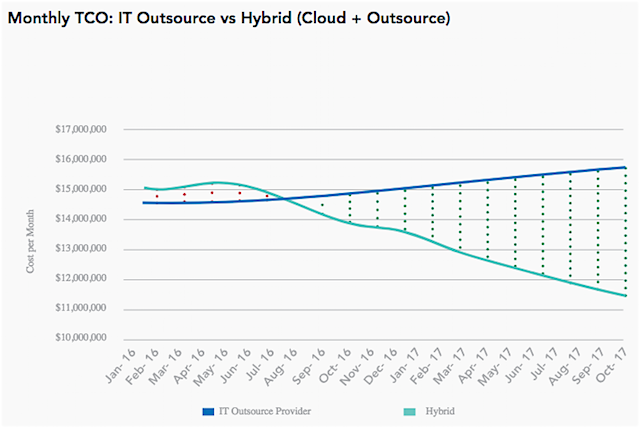Screen dimensions: 640x428
Task: Click IT Outsource line endpoint at Oct-17
Action: click(626, 167)
